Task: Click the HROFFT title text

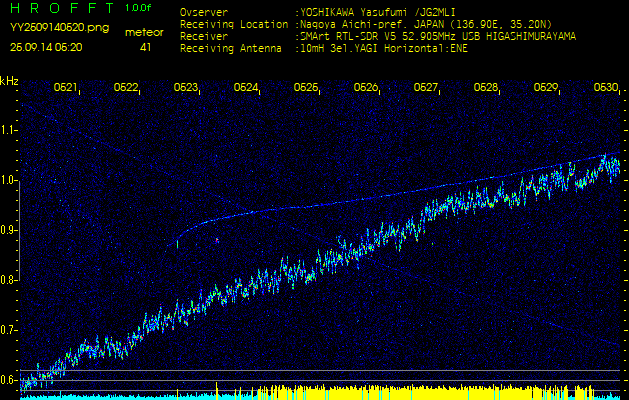Action: tap(60, 8)
